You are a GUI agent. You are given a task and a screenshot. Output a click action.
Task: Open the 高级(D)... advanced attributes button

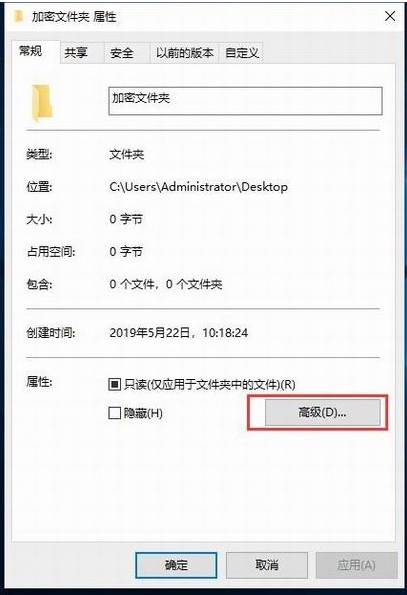coord(322,412)
